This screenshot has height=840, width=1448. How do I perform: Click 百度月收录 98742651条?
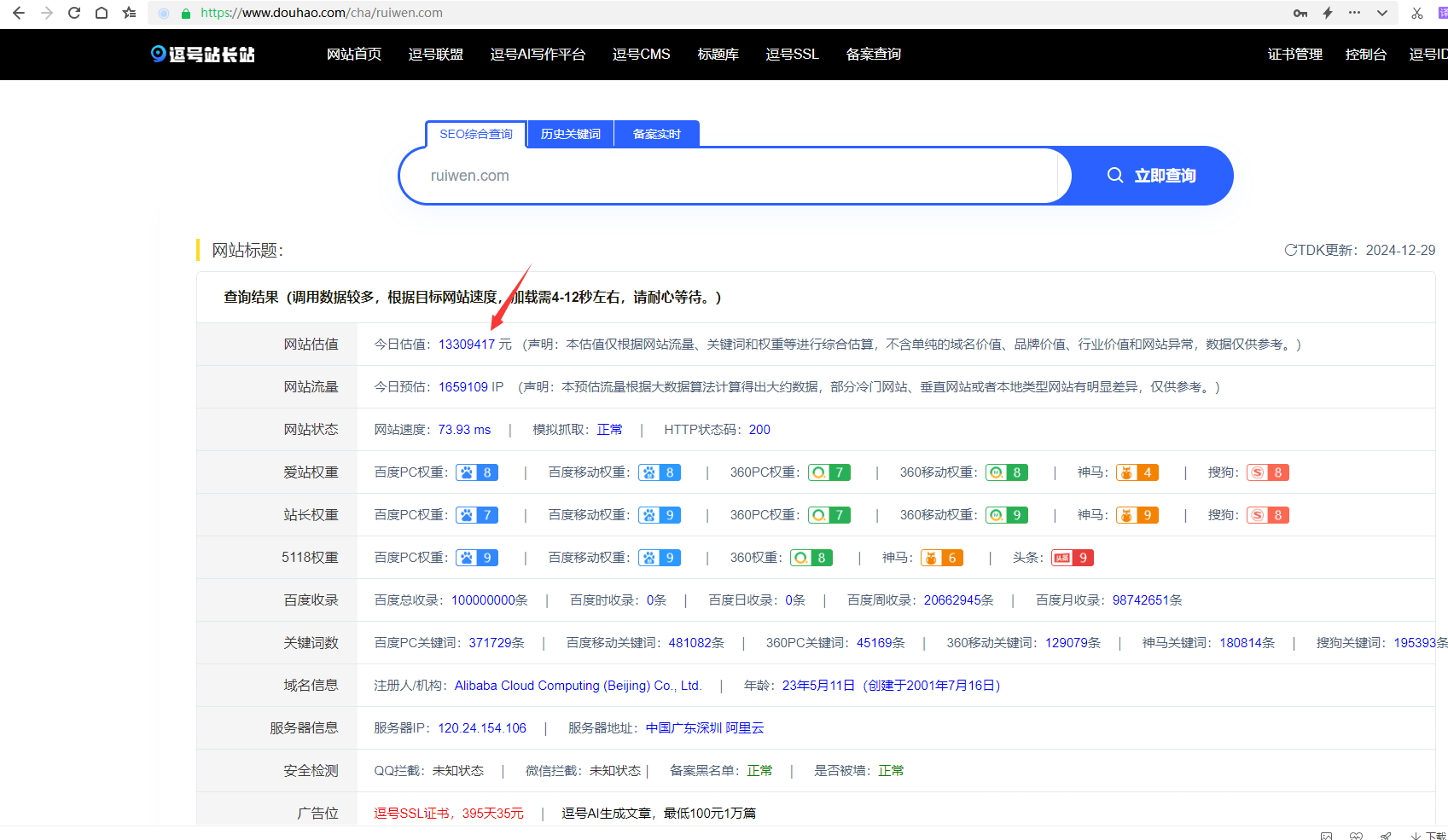pyautogui.click(x=1148, y=600)
